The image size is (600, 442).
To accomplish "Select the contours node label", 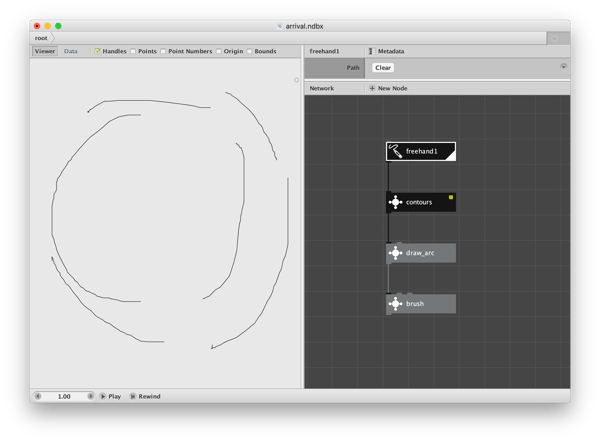I will (x=419, y=202).
